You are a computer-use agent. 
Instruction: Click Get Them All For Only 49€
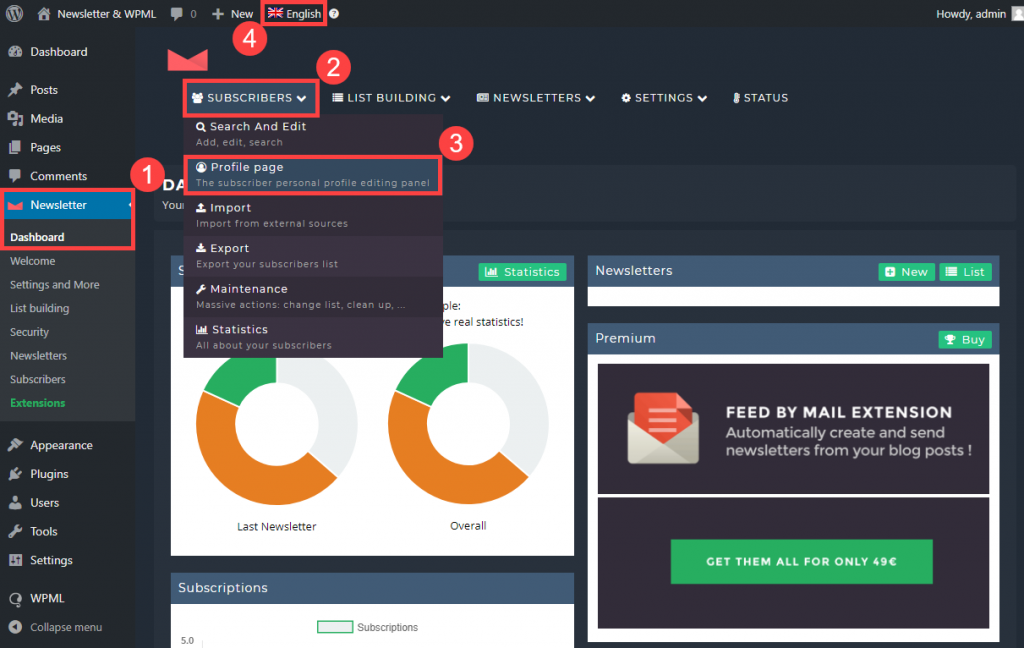[801, 561]
